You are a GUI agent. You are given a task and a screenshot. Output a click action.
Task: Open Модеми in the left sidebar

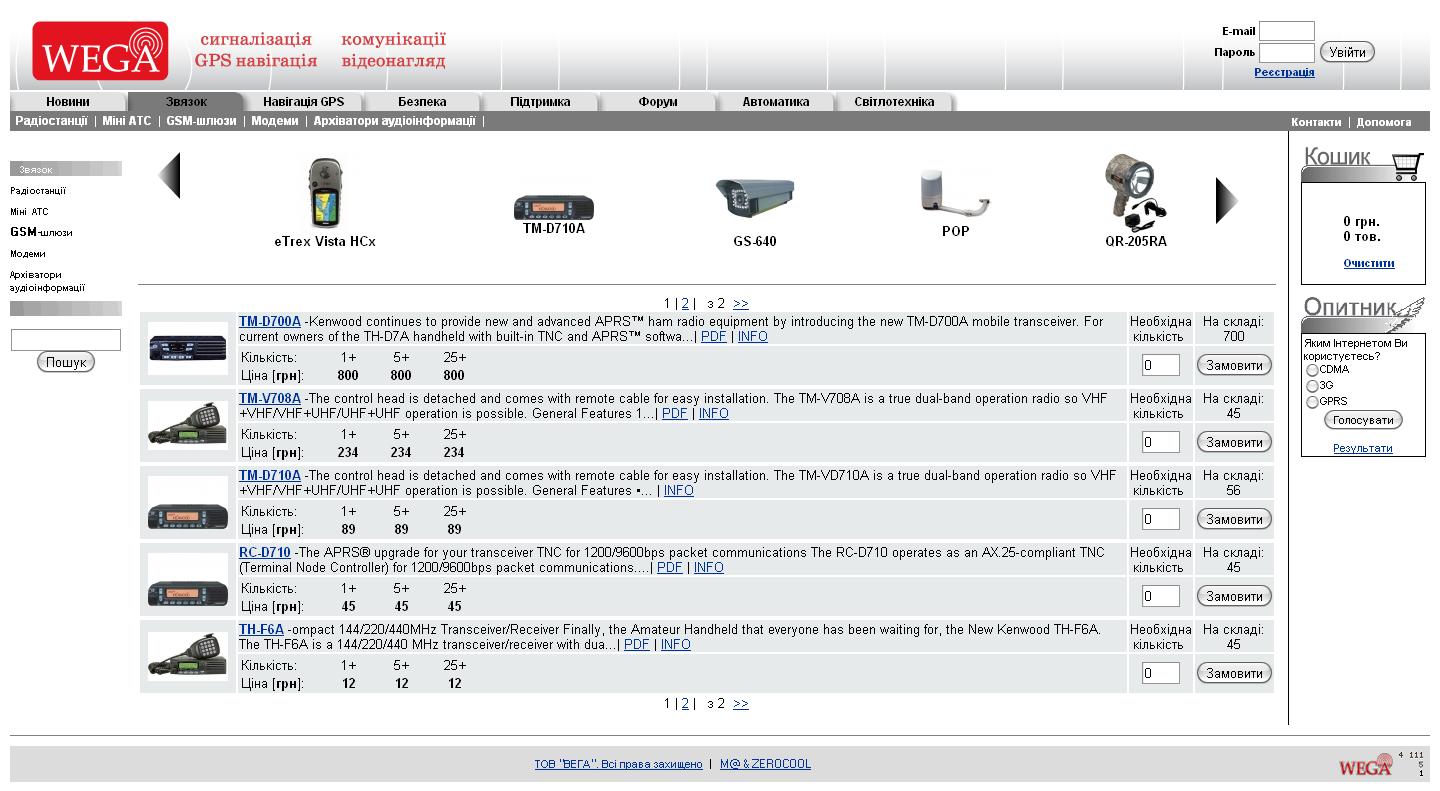click(x=28, y=254)
